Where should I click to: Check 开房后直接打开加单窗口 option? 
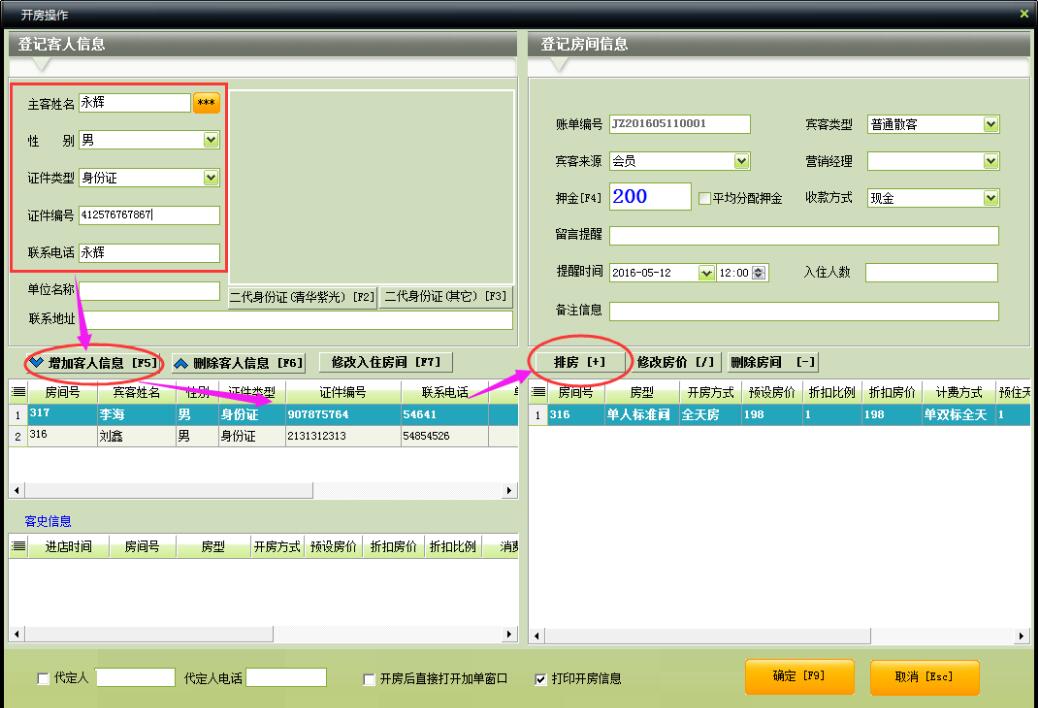369,679
